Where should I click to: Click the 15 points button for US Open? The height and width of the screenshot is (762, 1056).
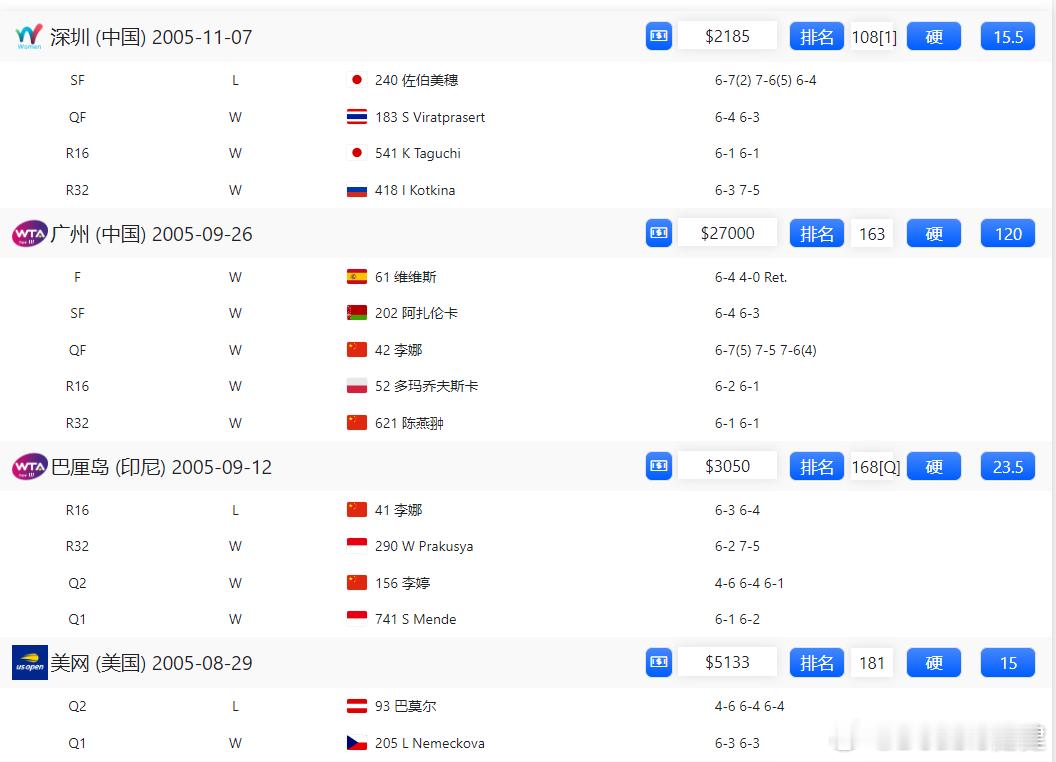click(1008, 663)
